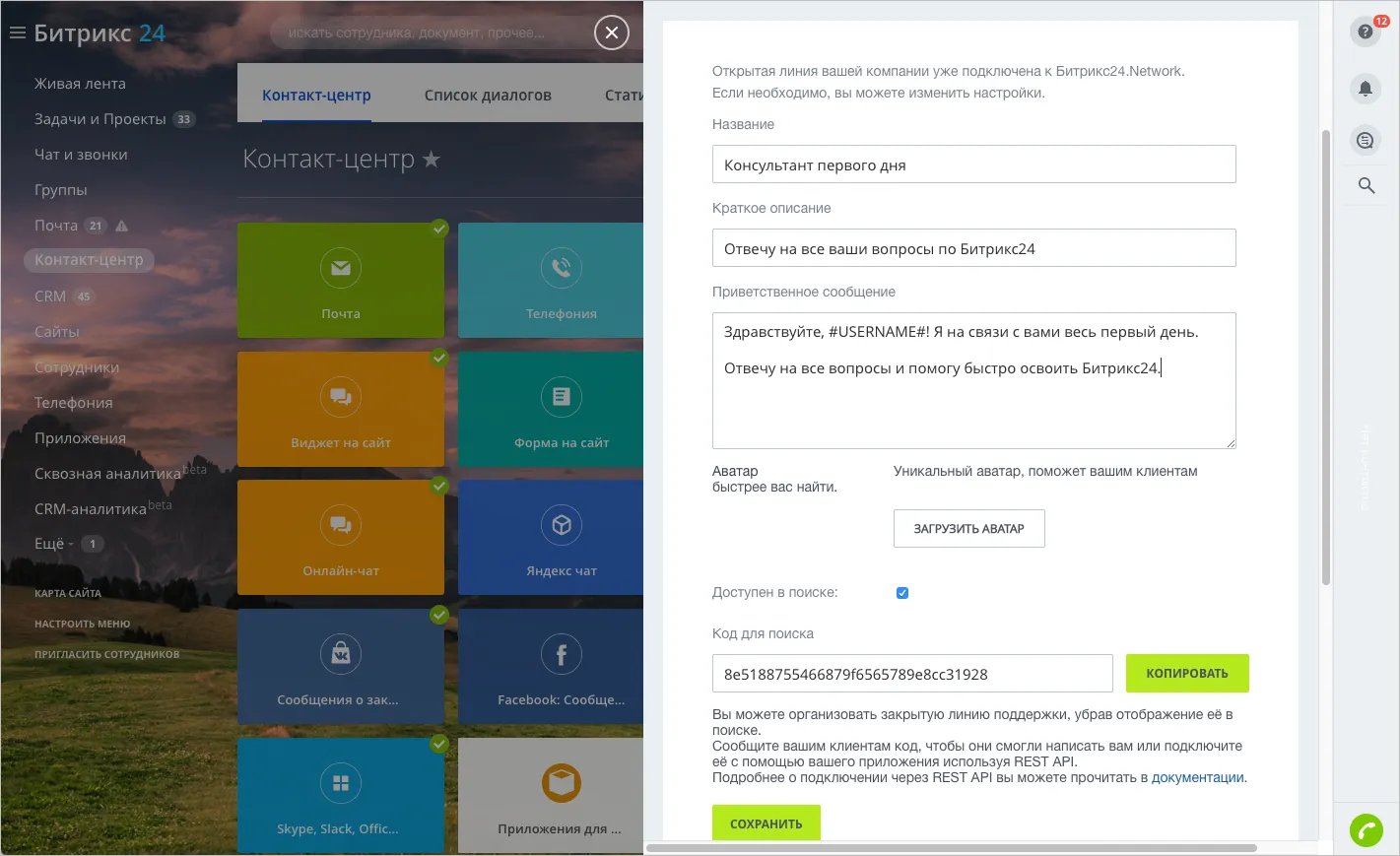Click the ЗАГРУЗИТЬ АВАТАР button

[x=969, y=529]
